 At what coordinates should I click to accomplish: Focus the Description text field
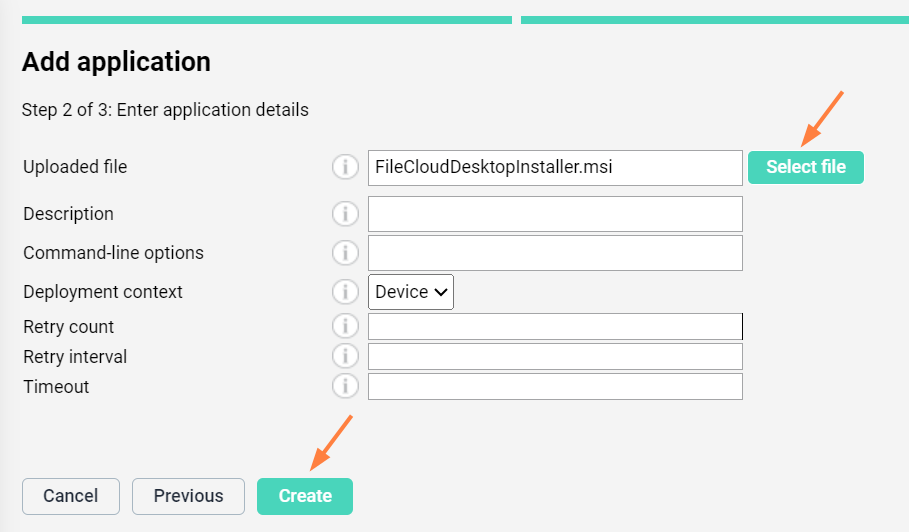(x=555, y=214)
